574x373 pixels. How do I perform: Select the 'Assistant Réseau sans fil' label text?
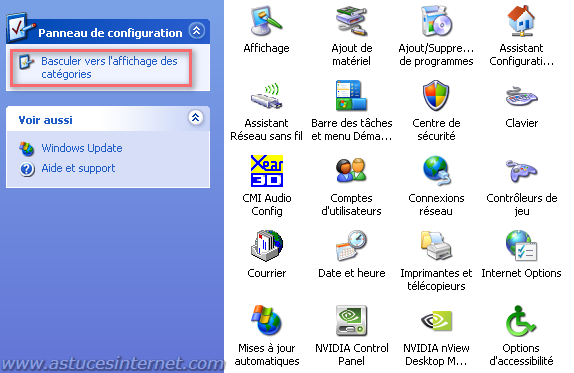click(x=266, y=130)
